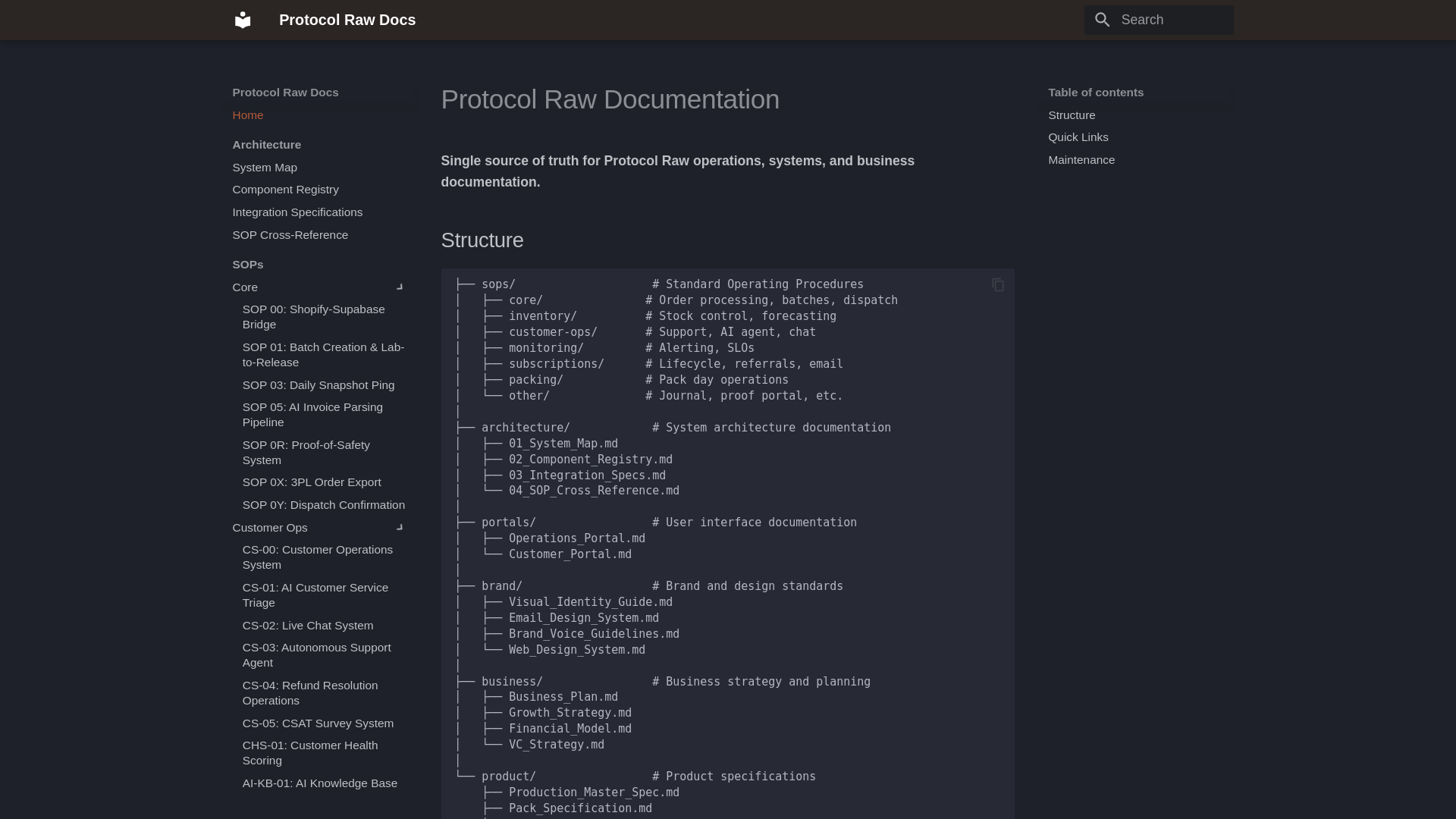Click the subscriptions/ directory line

(x=557, y=364)
